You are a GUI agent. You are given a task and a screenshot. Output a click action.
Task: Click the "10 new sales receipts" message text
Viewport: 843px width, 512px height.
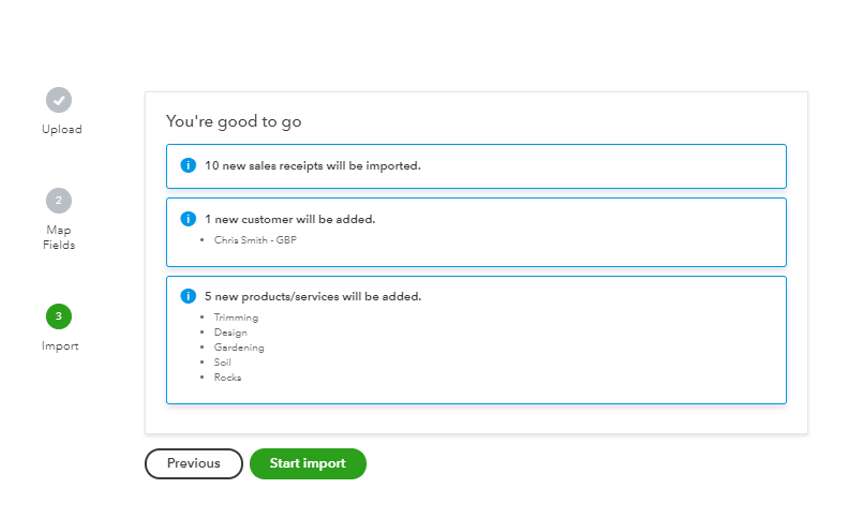tap(312, 166)
